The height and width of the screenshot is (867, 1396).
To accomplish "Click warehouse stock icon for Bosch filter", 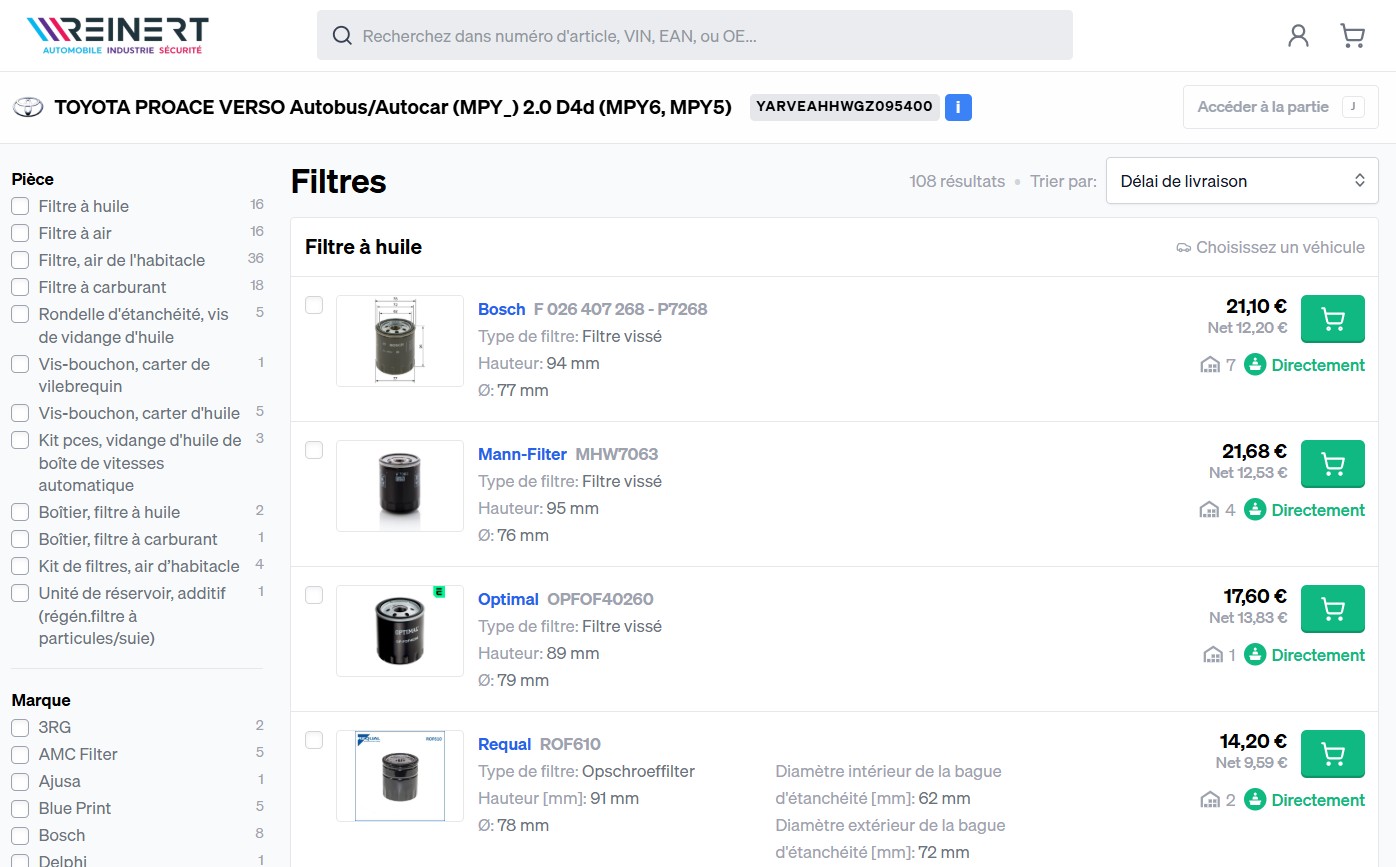I will point(1210,365).
